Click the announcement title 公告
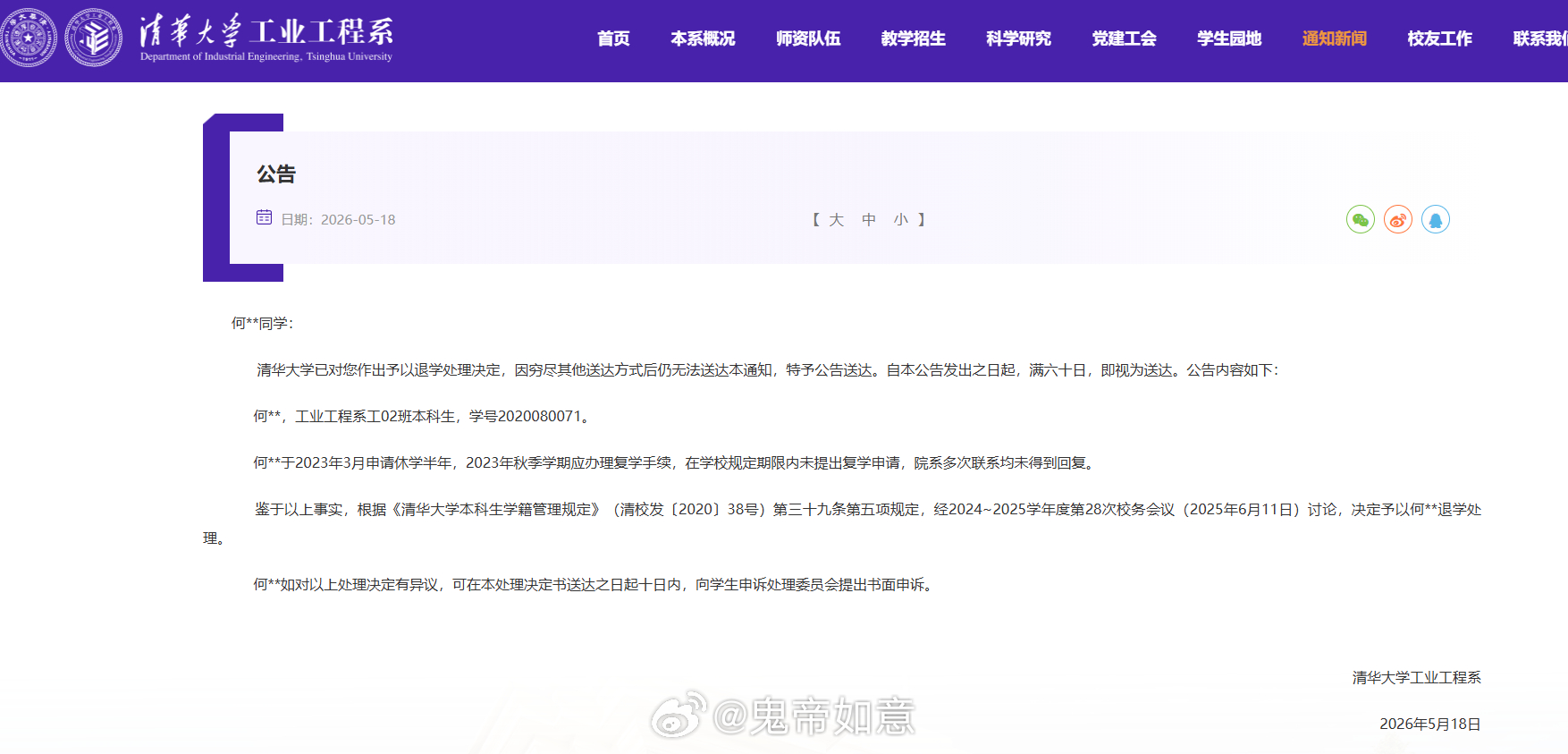 276,174
